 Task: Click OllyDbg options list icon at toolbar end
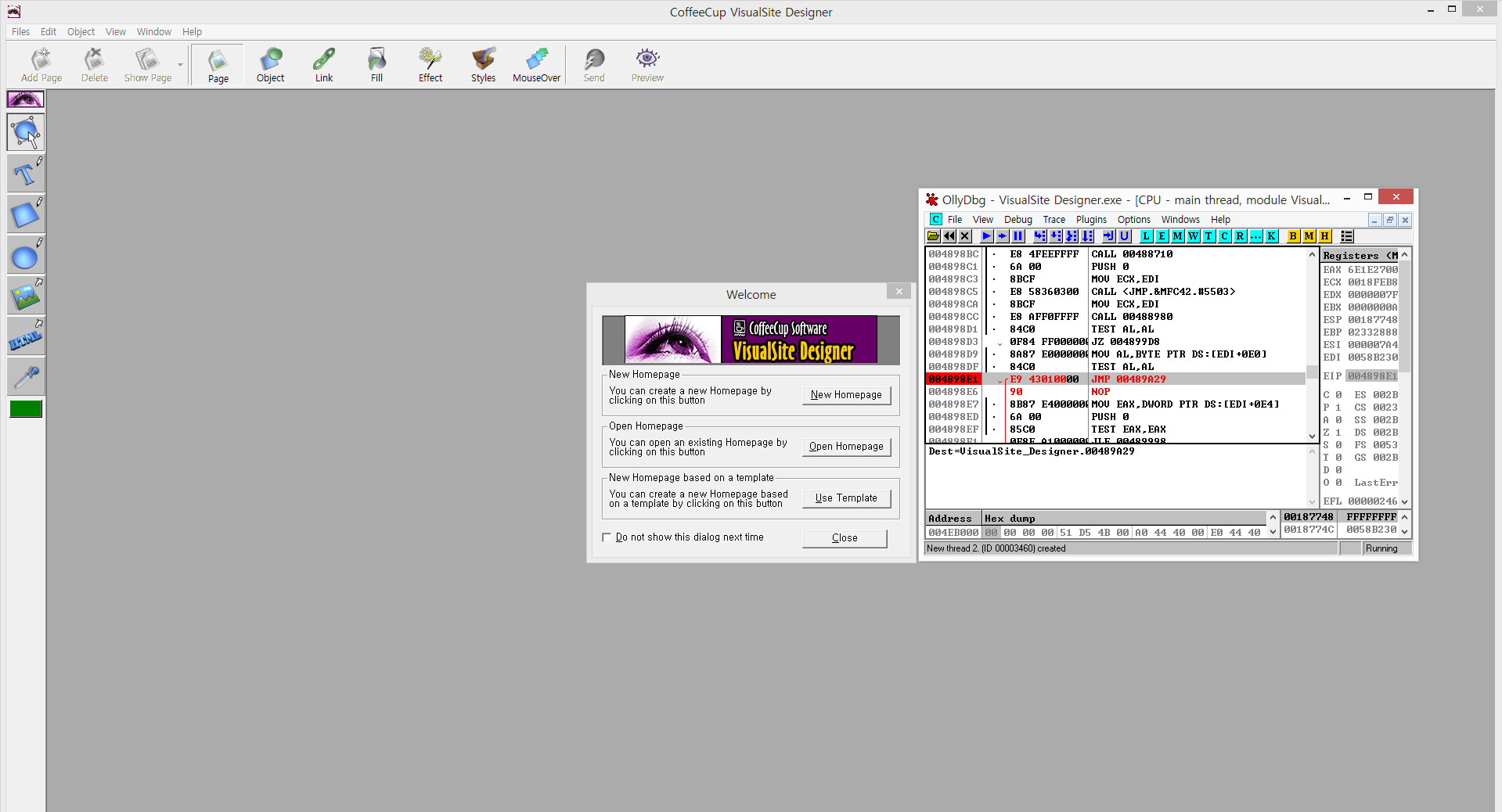(1347, 236)
